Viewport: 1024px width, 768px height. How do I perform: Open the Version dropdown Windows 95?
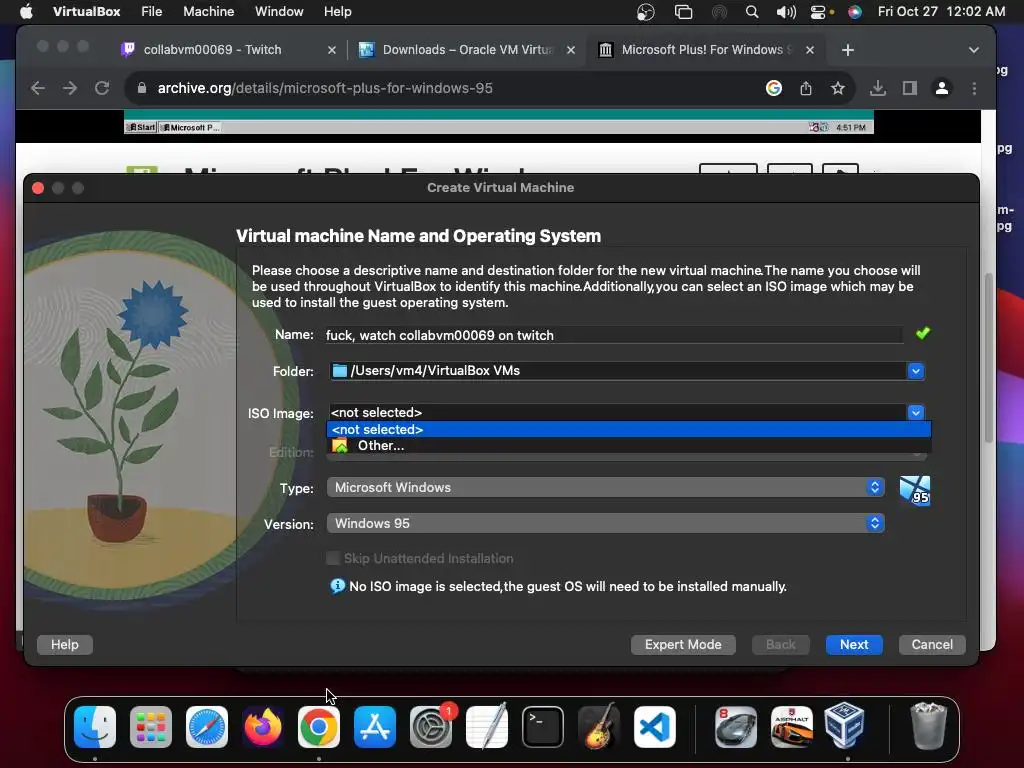coord(605,523)
